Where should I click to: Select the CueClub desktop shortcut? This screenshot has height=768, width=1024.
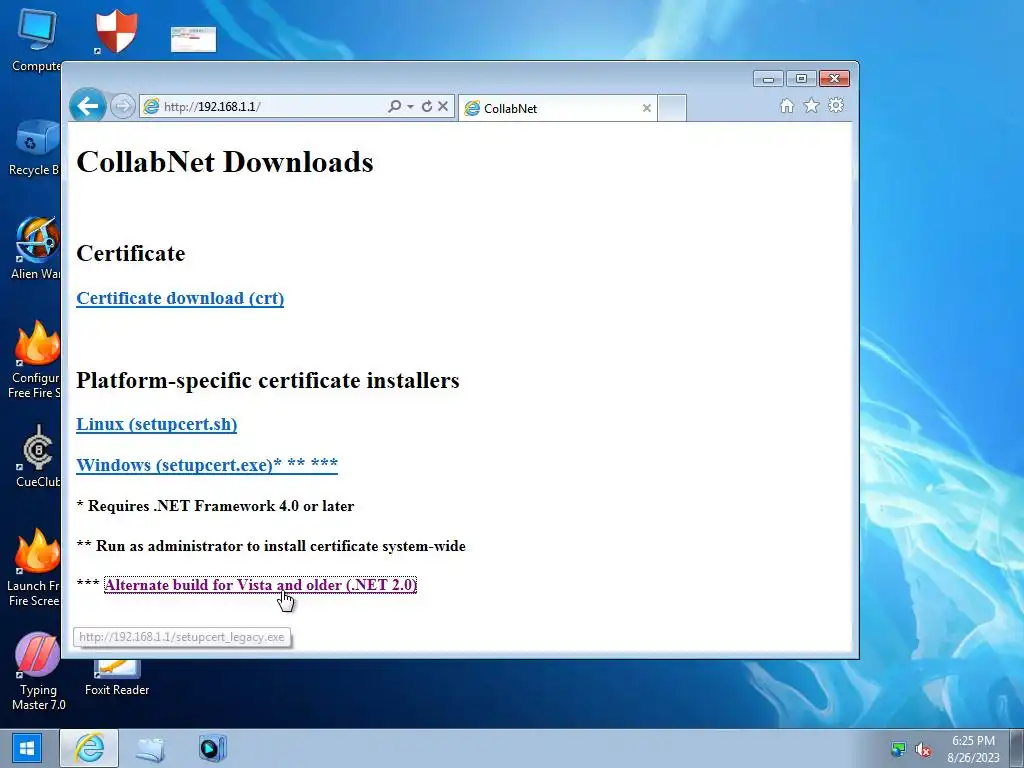tap(38, 456)
